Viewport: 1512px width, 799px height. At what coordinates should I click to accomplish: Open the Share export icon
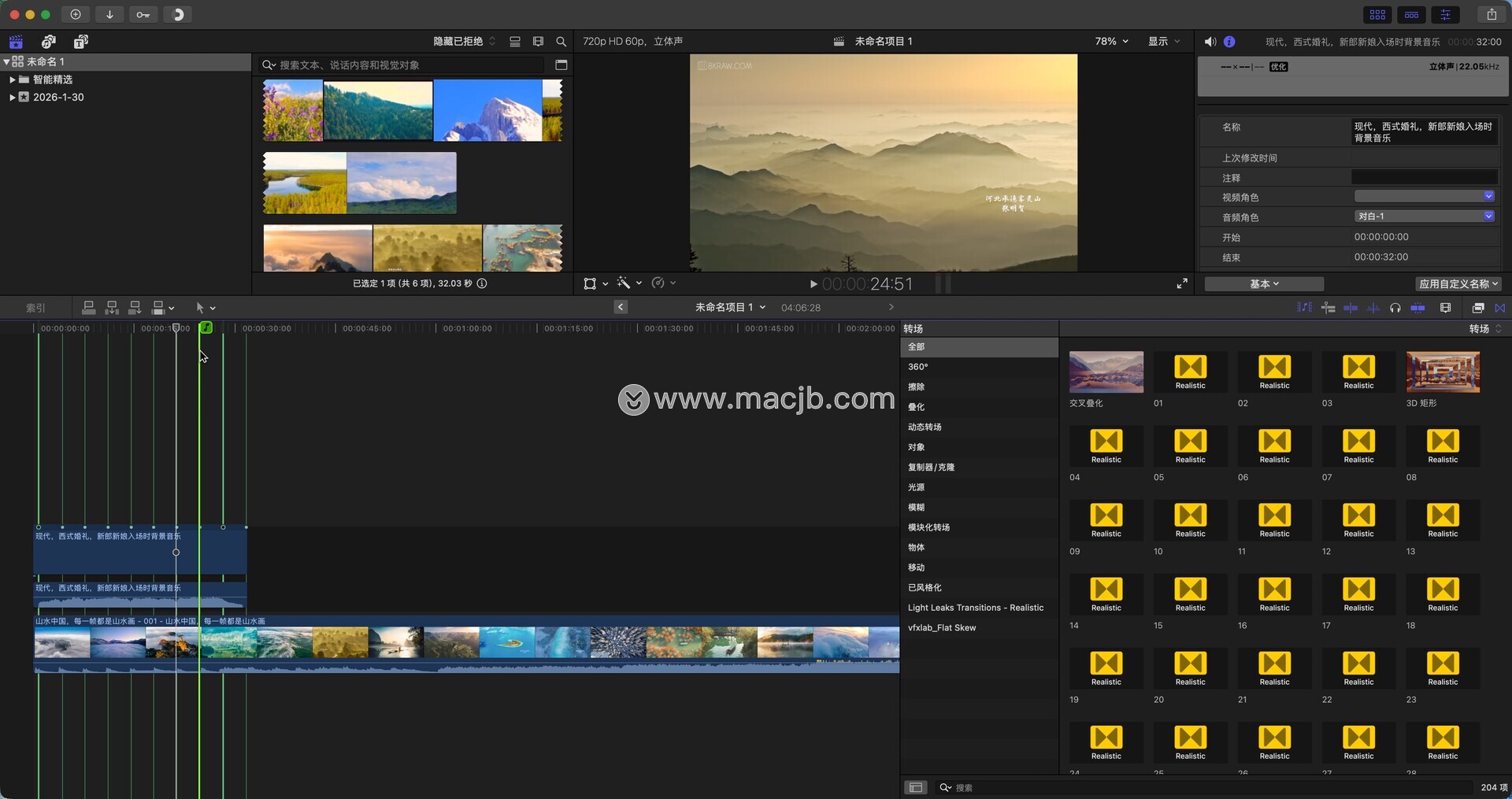click(x=1492, y=14)
